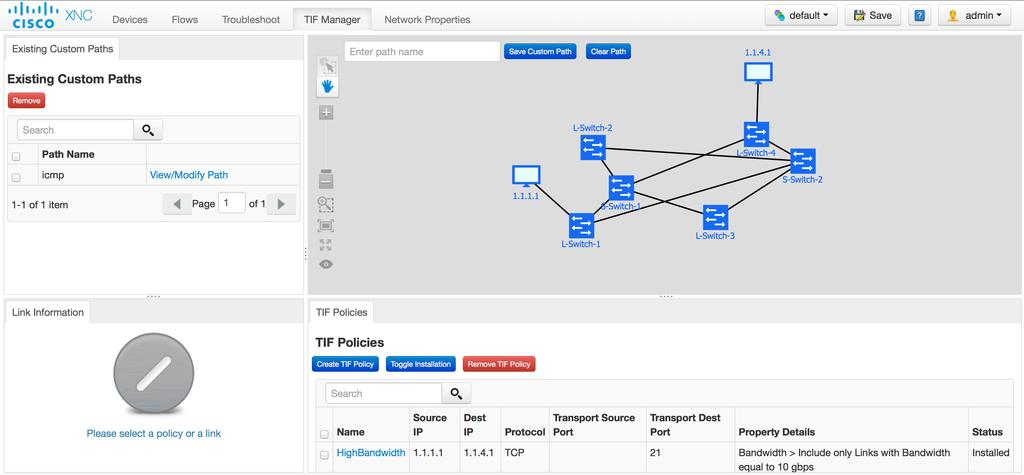
Task: Select the TIF Manager tab
Action: [x=332, y=20]
